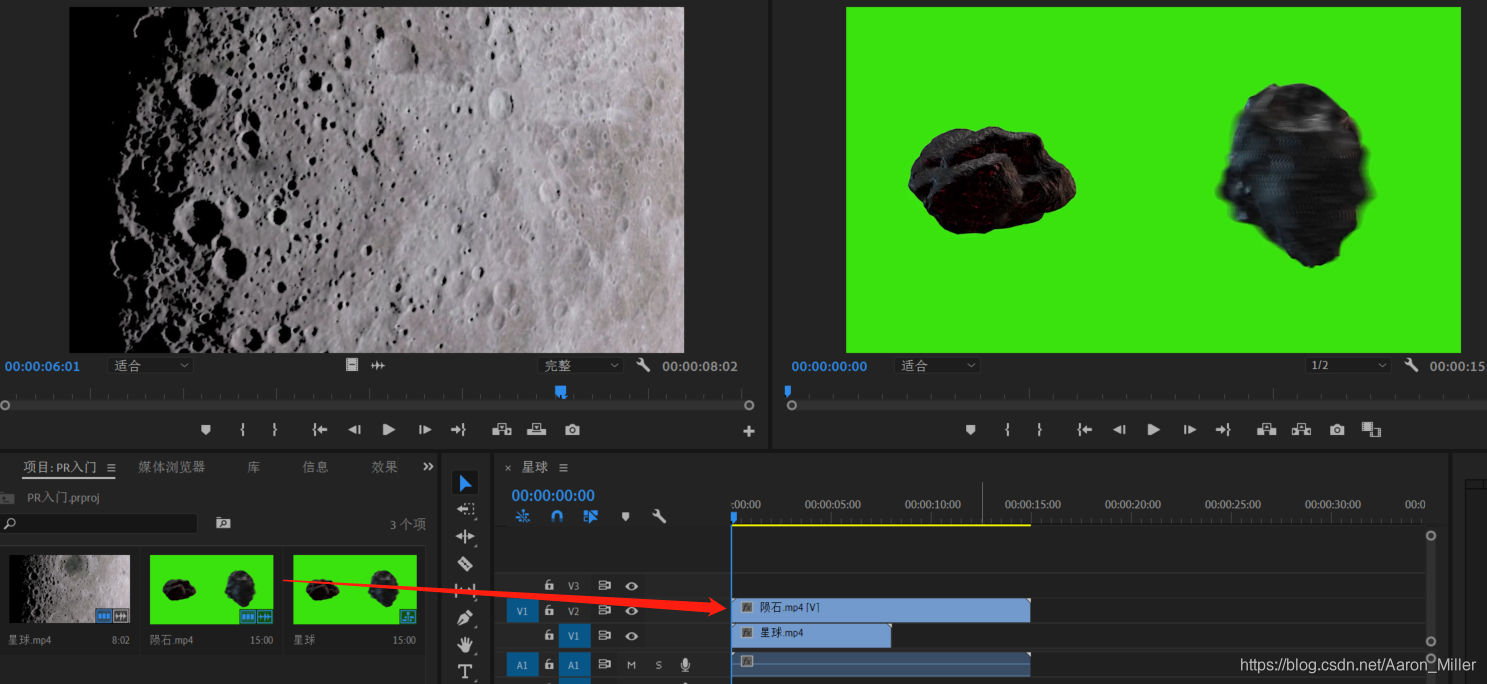The image size is (1487, 684).
Task: Expand hidden panel tabs with double chevron
Action: pyautogui.click(x=429, y=467)
